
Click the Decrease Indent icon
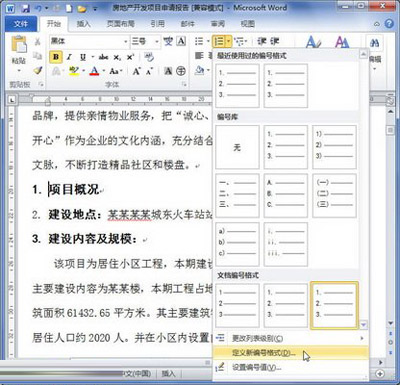[x=262, y=41]
